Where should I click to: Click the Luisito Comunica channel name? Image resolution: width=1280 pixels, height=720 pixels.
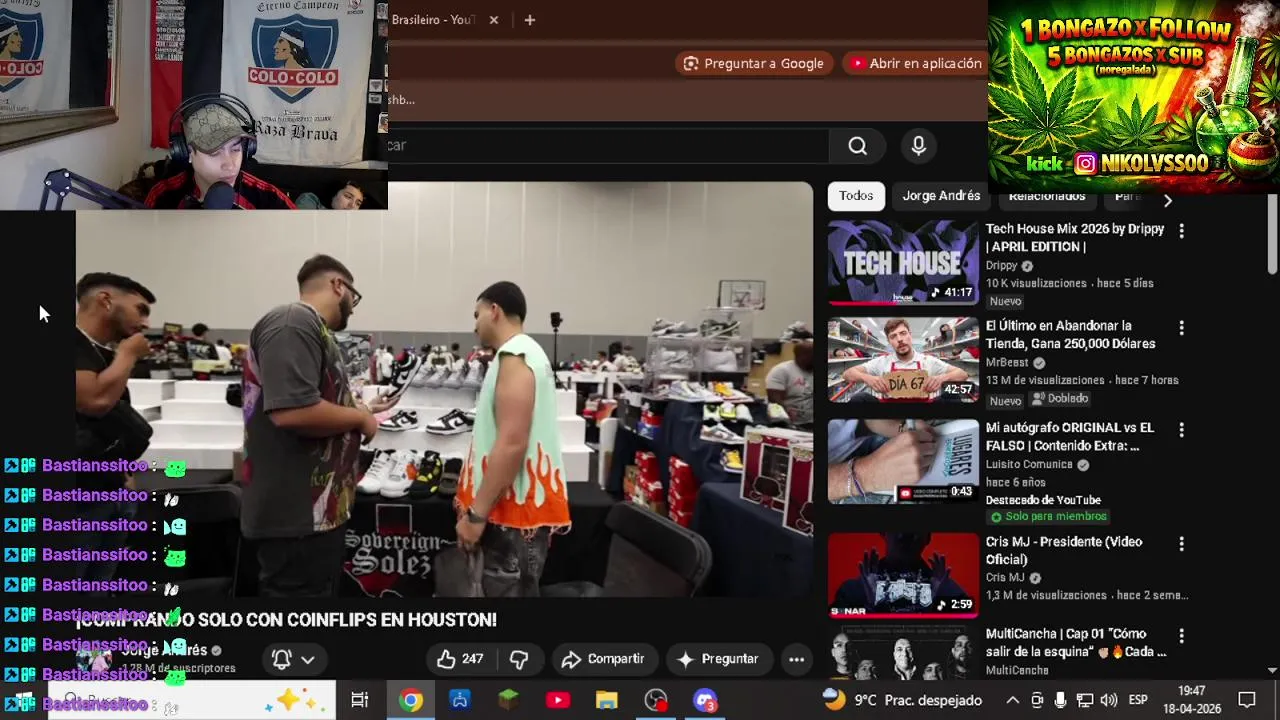[x=1029, y=465]
